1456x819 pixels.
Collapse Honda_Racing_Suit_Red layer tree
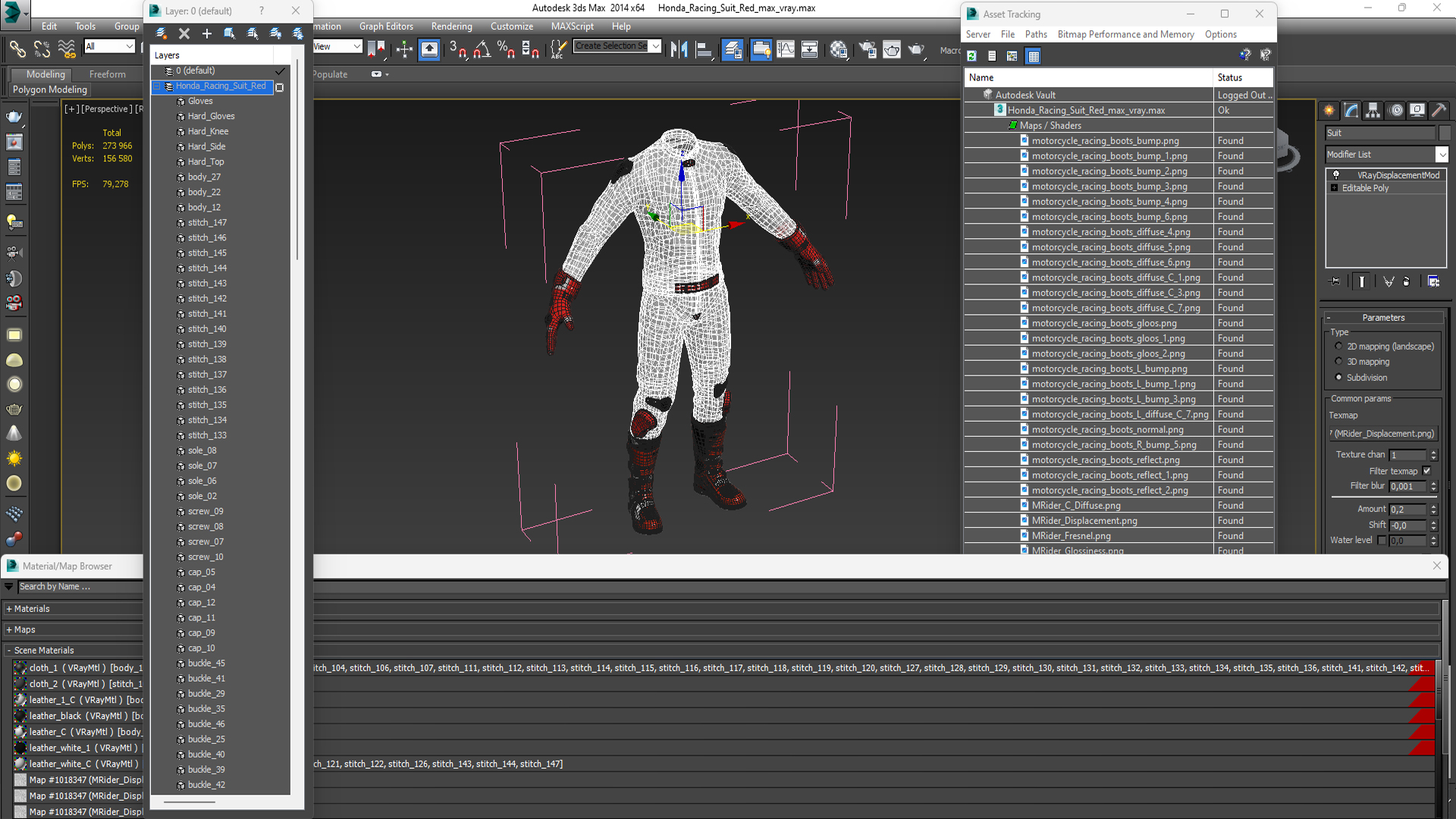[x=157, y=86]
